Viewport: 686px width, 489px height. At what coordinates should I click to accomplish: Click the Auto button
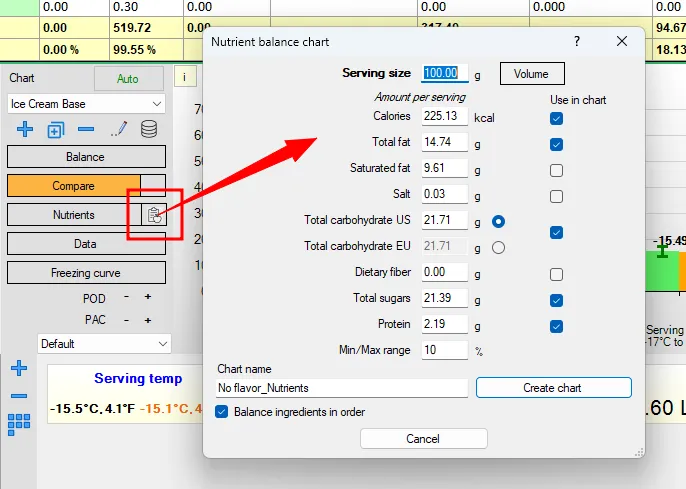(x=129, y=79)
